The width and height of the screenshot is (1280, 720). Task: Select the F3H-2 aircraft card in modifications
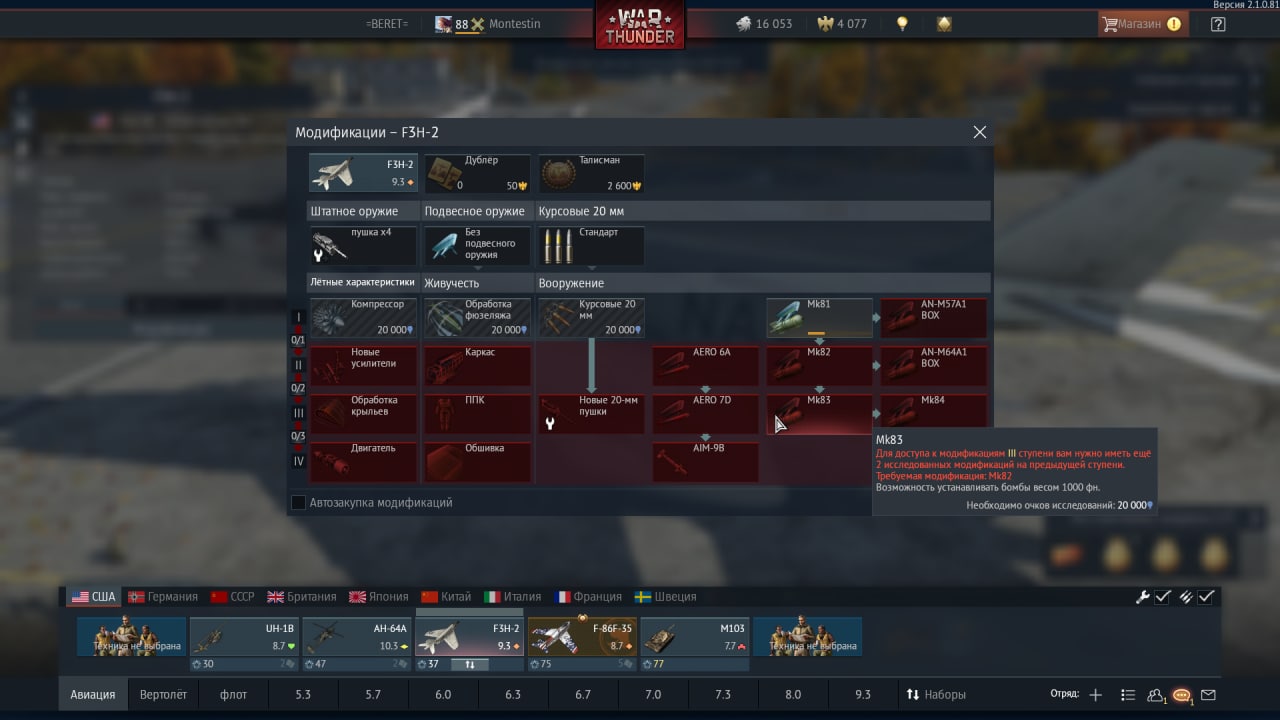pos(363,173)
